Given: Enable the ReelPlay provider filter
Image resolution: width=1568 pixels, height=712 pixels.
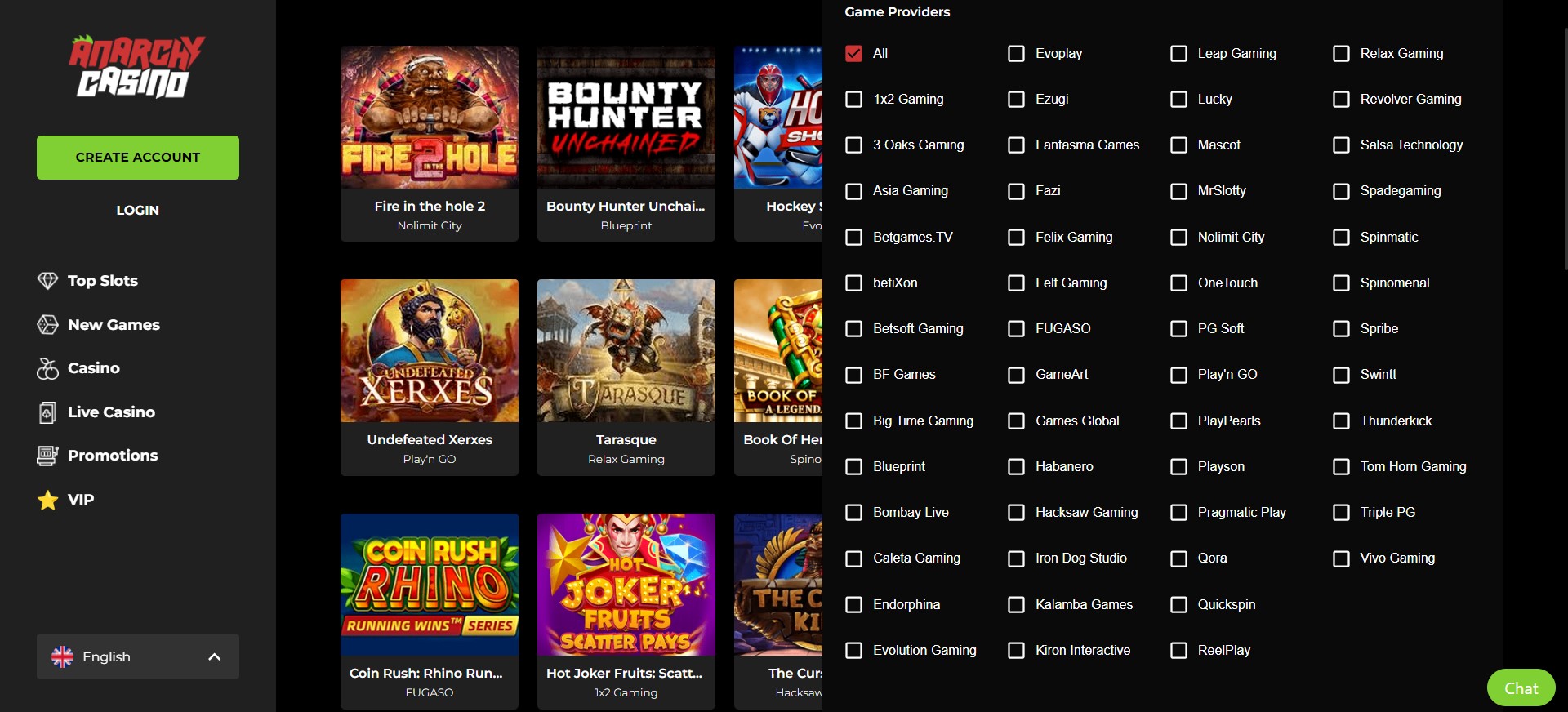Looking at the screenshot, I should point(1179,650).
